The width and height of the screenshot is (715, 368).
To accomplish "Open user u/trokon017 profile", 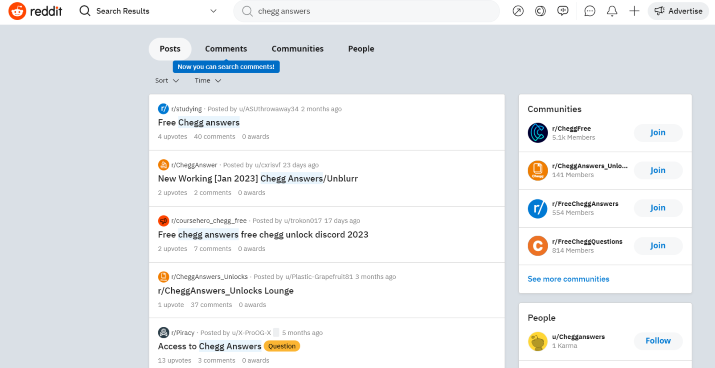I will click(x=303, y=221).
